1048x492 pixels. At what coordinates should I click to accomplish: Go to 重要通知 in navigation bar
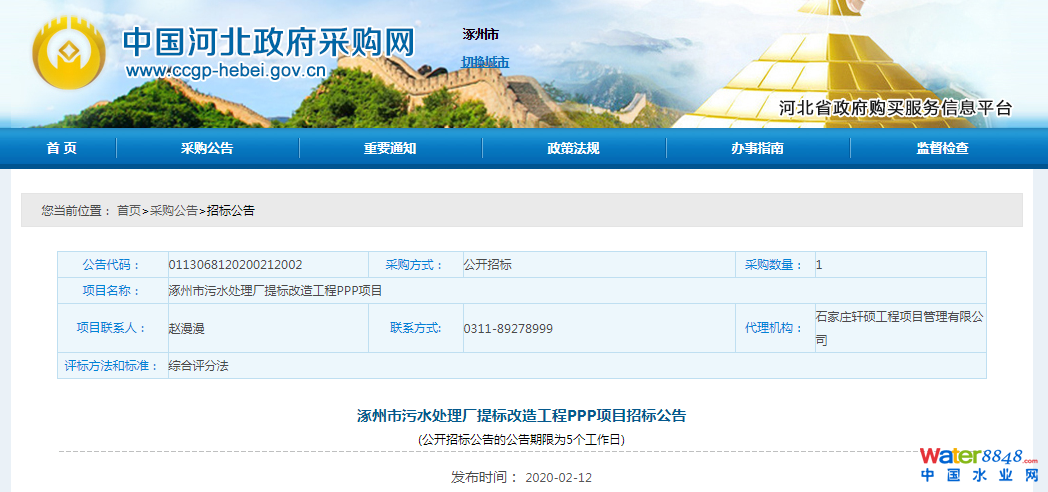click(390, 148)
